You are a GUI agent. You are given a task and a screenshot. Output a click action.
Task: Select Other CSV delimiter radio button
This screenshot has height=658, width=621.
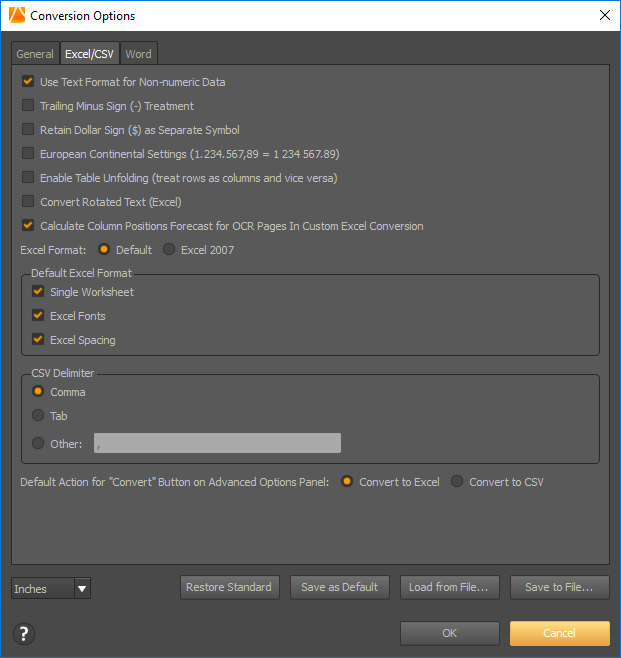[x=38, y=443]
